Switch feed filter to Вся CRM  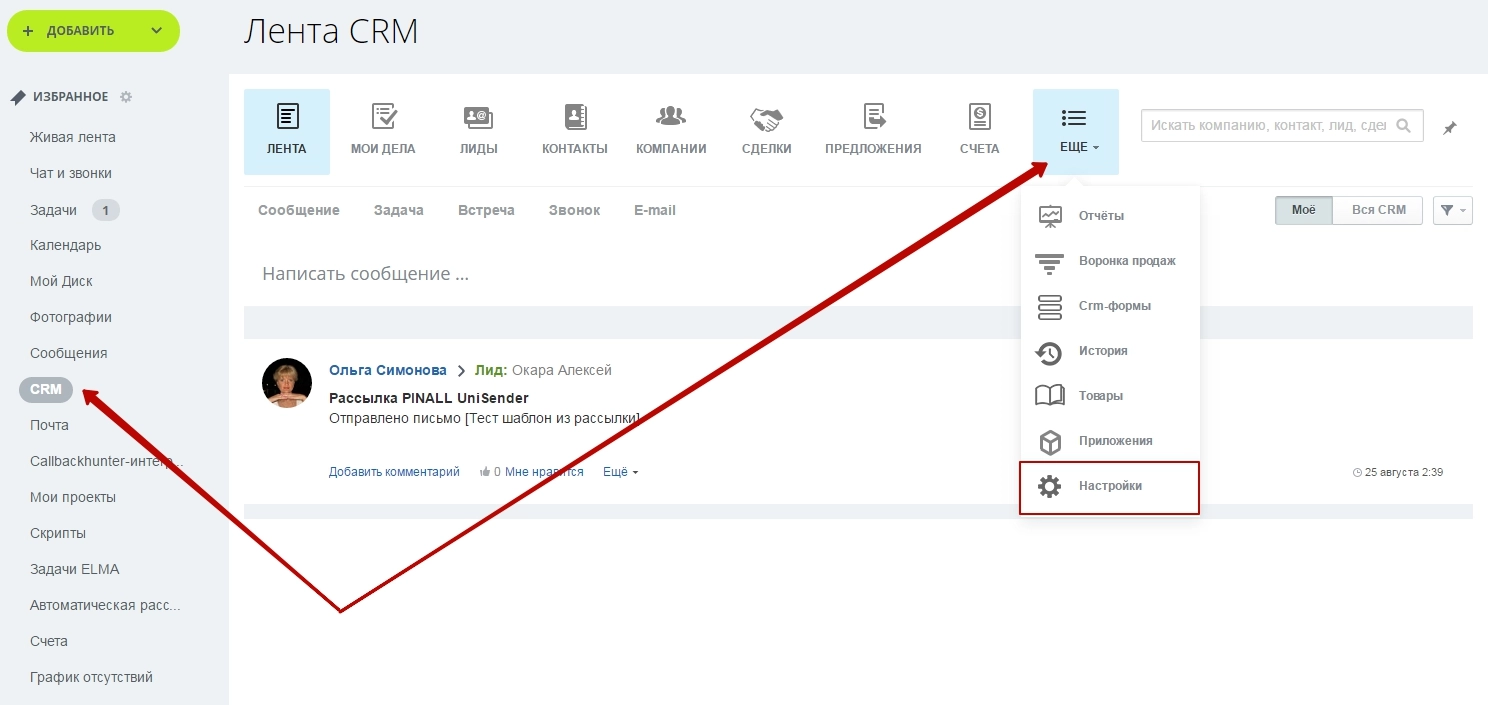pos(1378,210)
